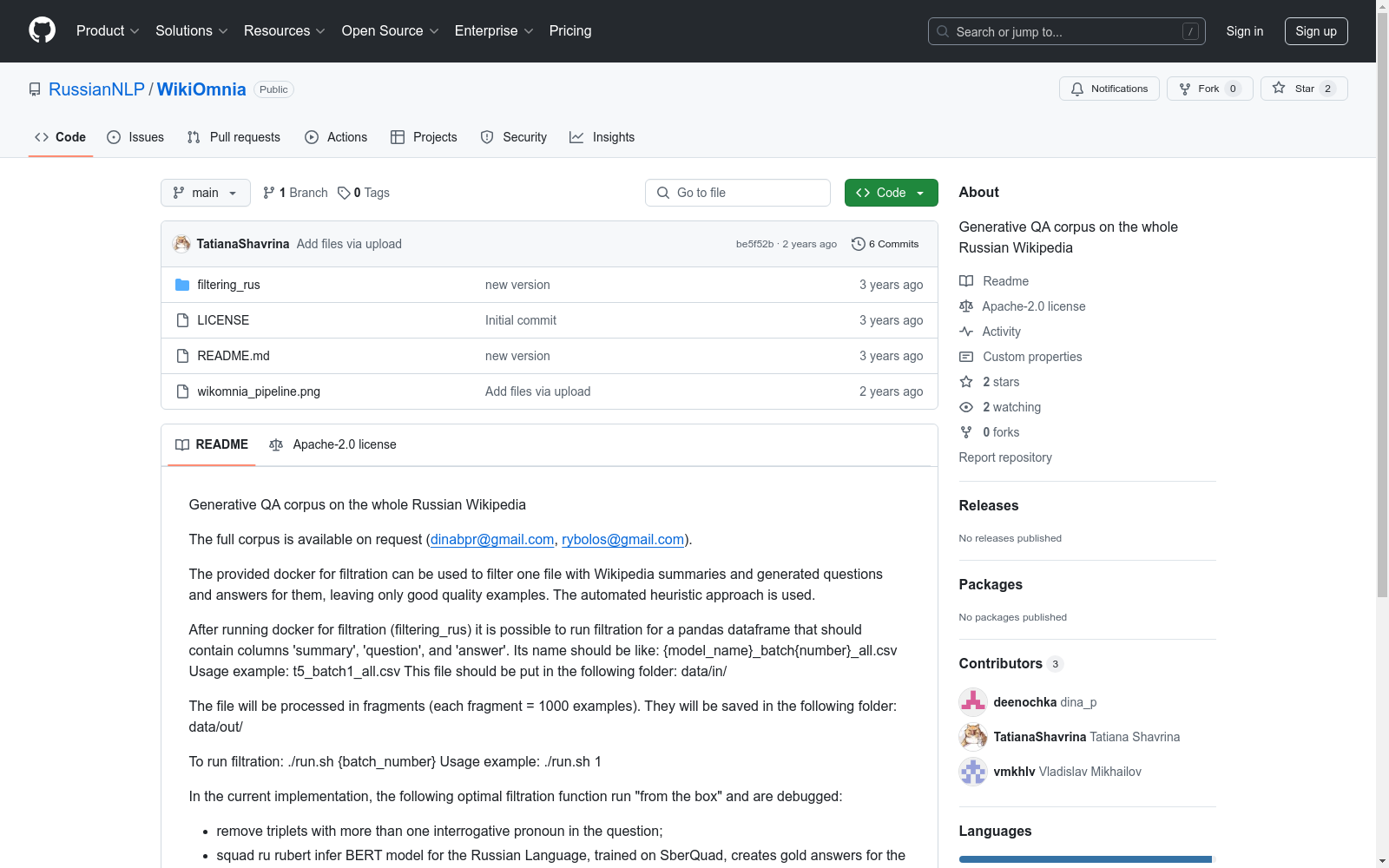Screen dimensions: 1389x868
Task: Open the Releases heading link
Action: point(989,505)
